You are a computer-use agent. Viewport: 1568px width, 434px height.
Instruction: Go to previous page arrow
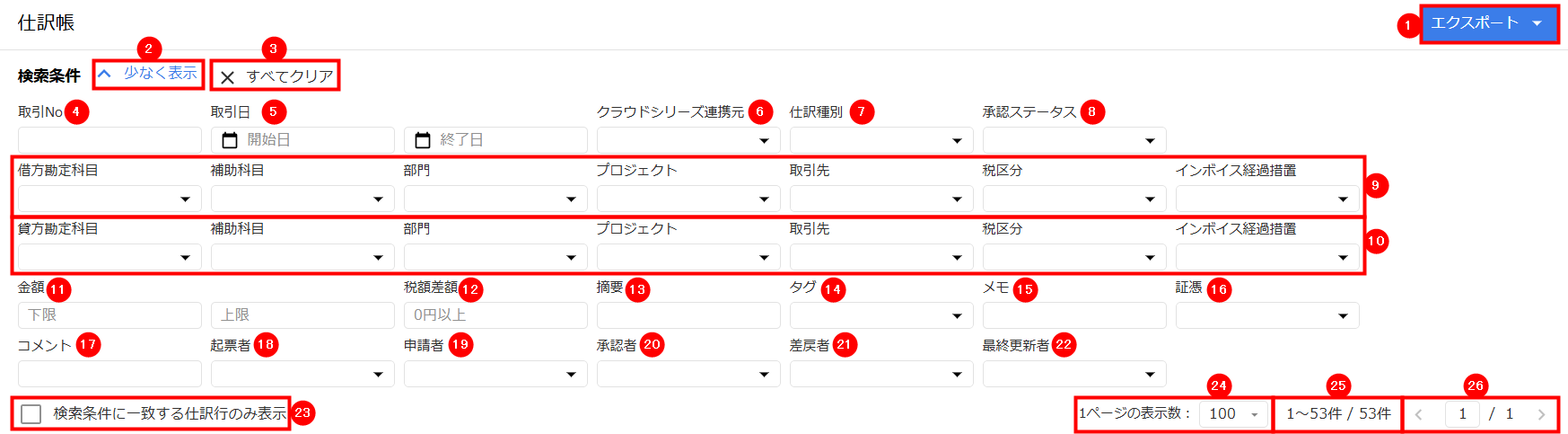point(1419,414)
